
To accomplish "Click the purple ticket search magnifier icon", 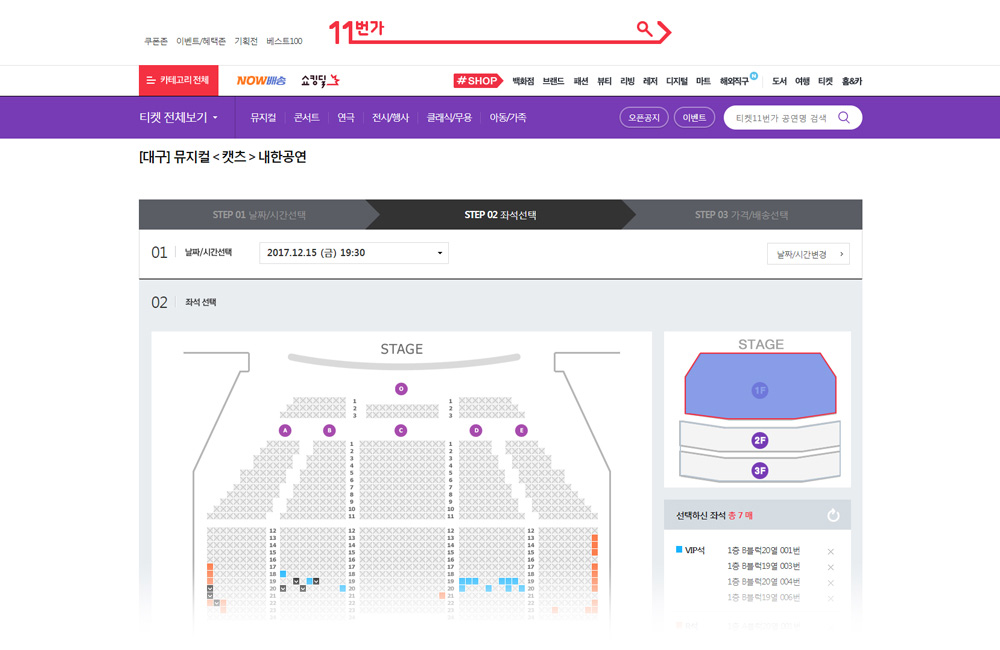I will [x=844, y=117].
